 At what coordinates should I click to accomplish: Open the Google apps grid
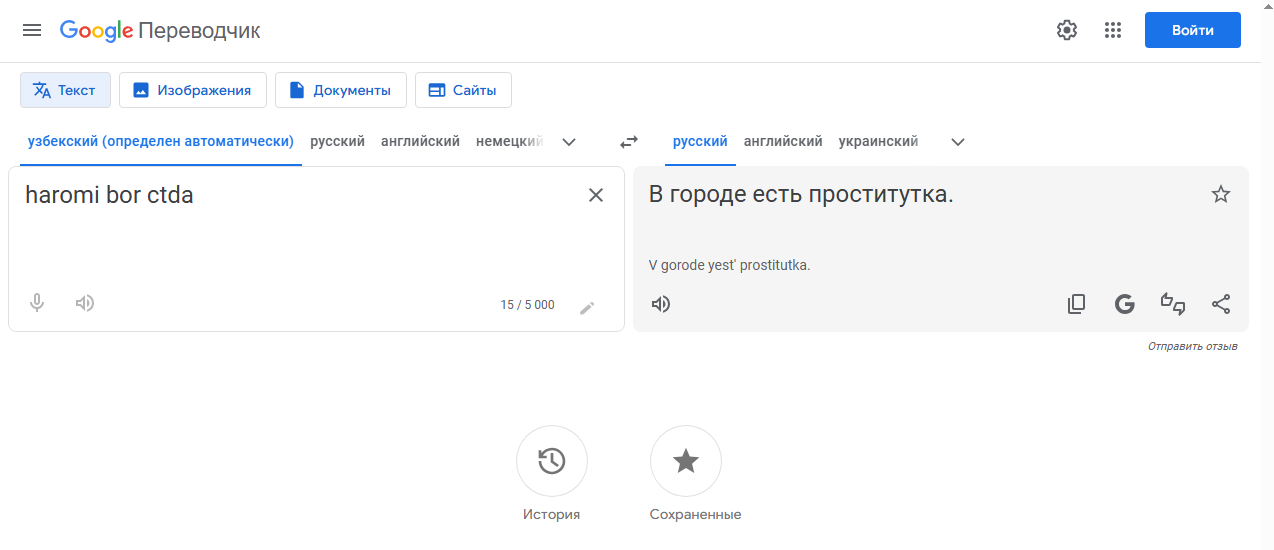(x=1113, y=30)
